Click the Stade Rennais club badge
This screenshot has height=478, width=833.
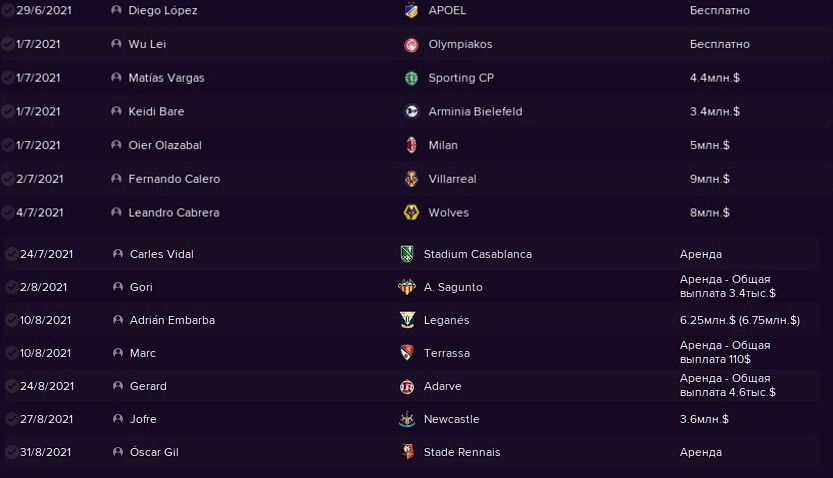point(406,452)
